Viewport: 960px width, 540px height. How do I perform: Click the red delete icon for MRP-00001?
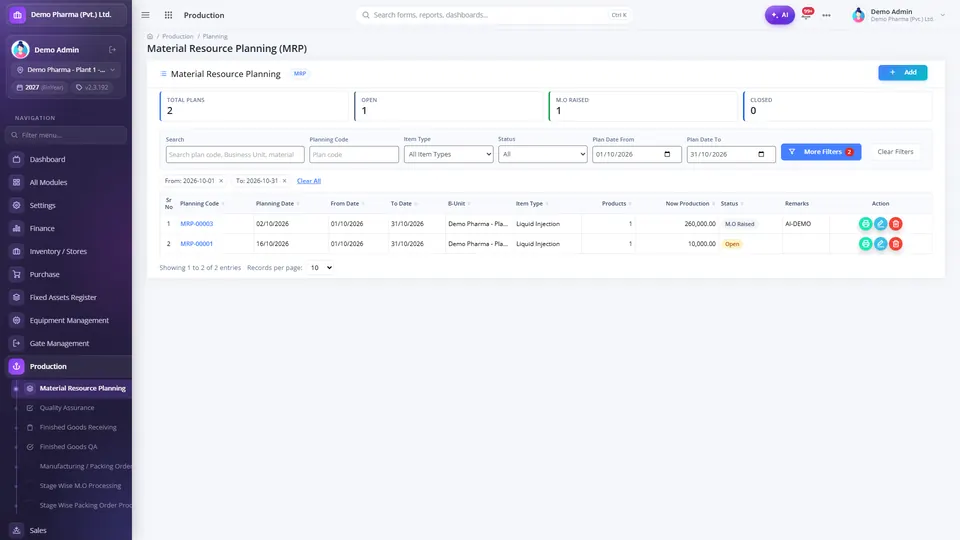tap(896, 244)
